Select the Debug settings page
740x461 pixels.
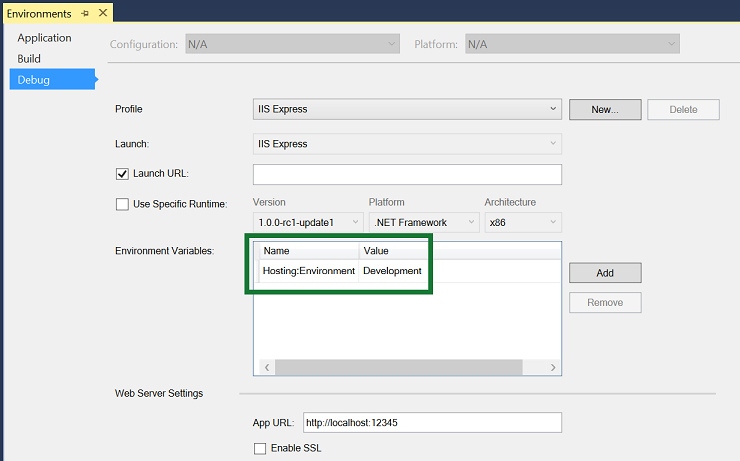coord(52,79)
